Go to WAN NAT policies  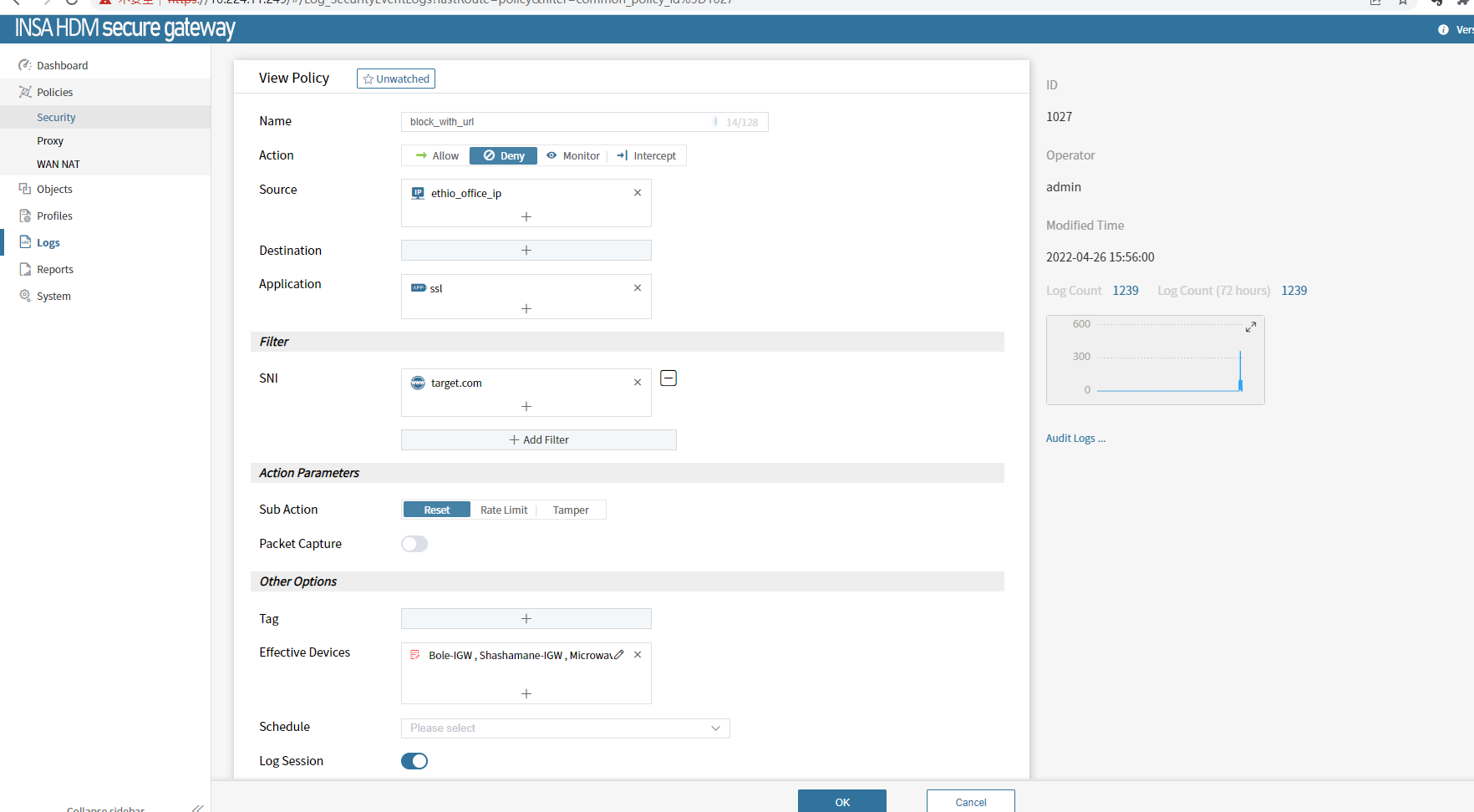(58, 165)
